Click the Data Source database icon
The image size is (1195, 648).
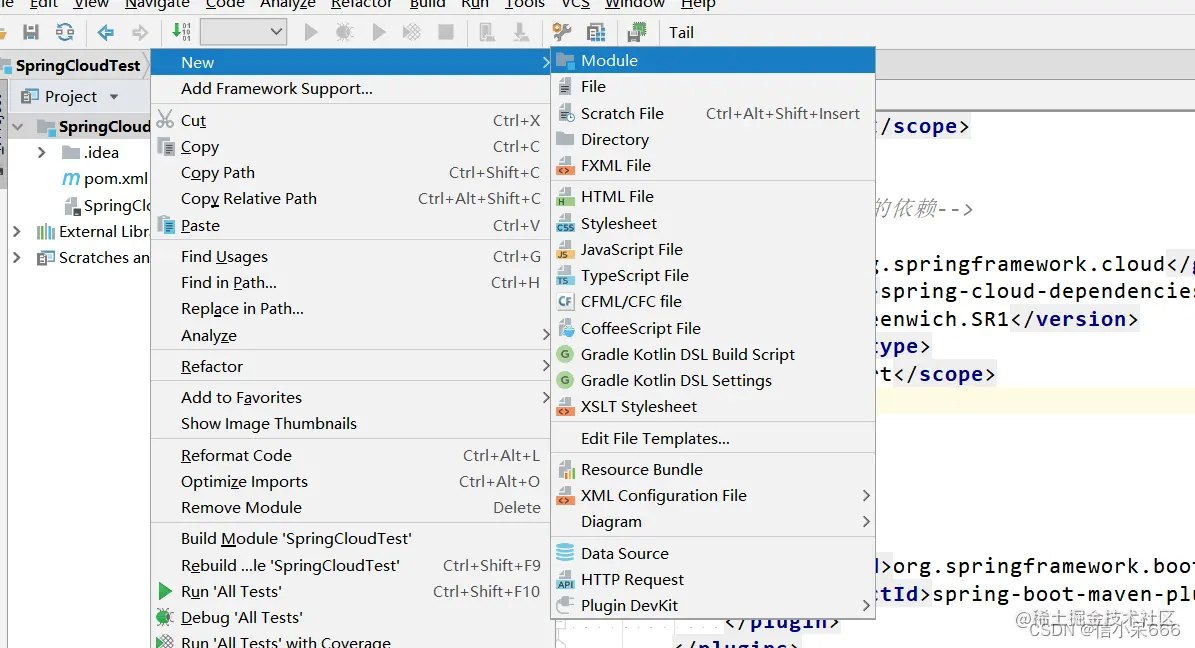point(565,553)
